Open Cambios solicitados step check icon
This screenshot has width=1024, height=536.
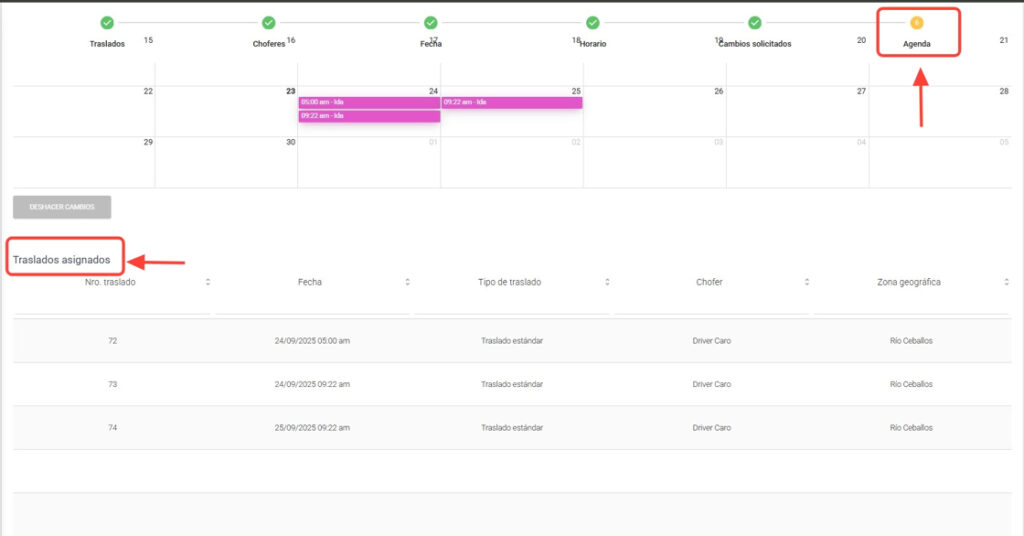tap(755, 23)
